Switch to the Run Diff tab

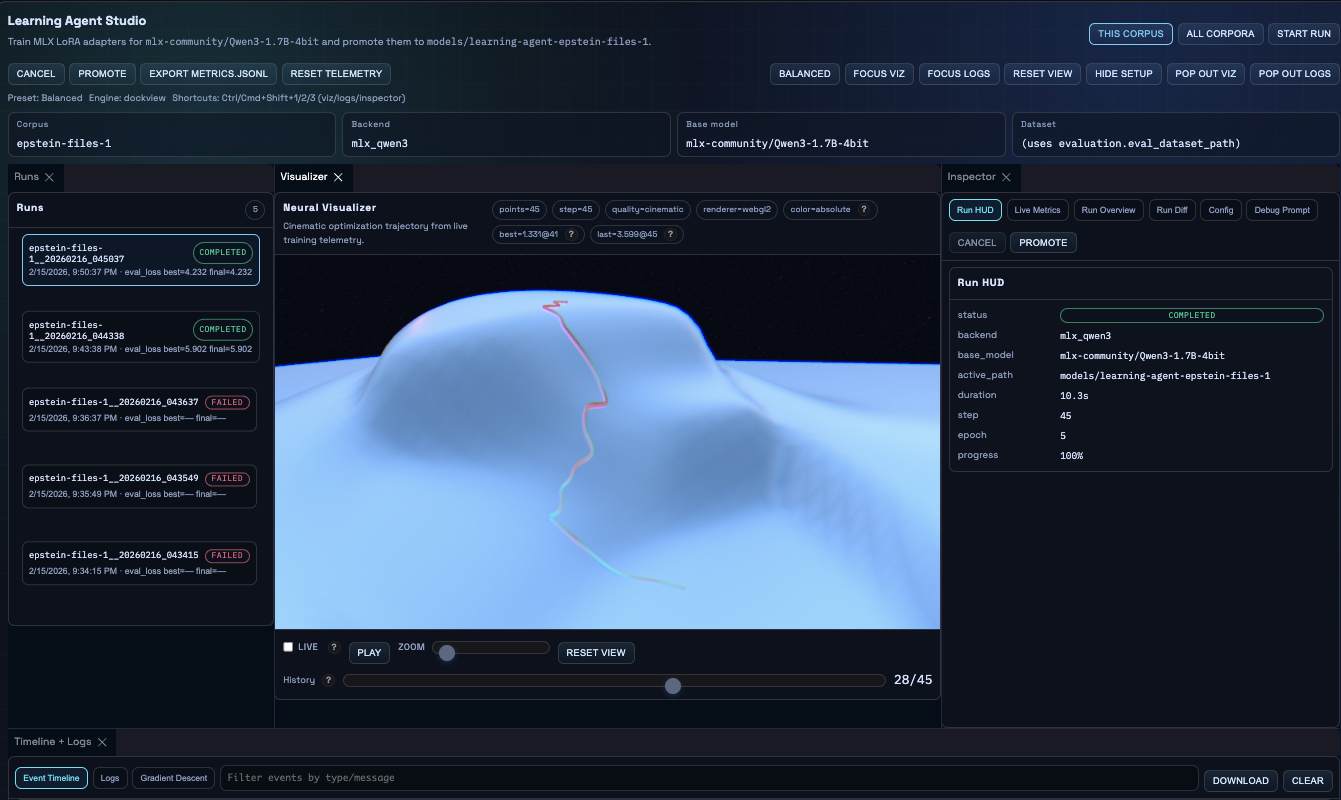tap(1172, 210)
